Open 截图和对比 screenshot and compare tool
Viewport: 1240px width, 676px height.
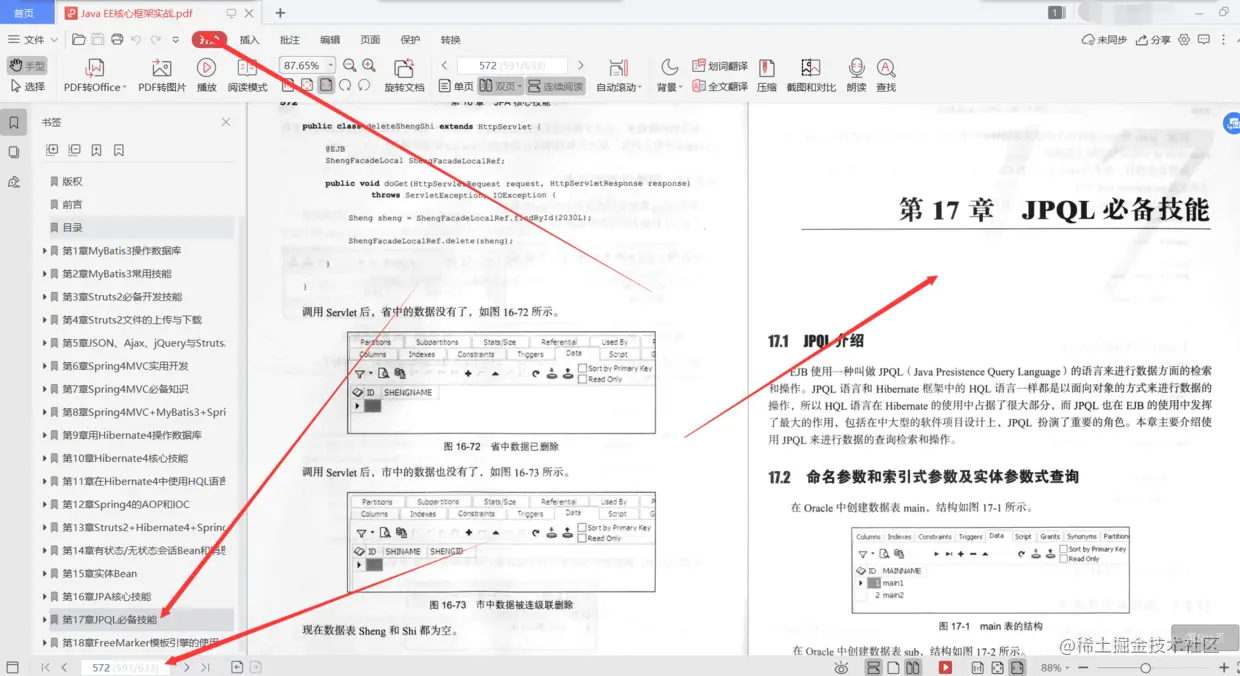811,76
